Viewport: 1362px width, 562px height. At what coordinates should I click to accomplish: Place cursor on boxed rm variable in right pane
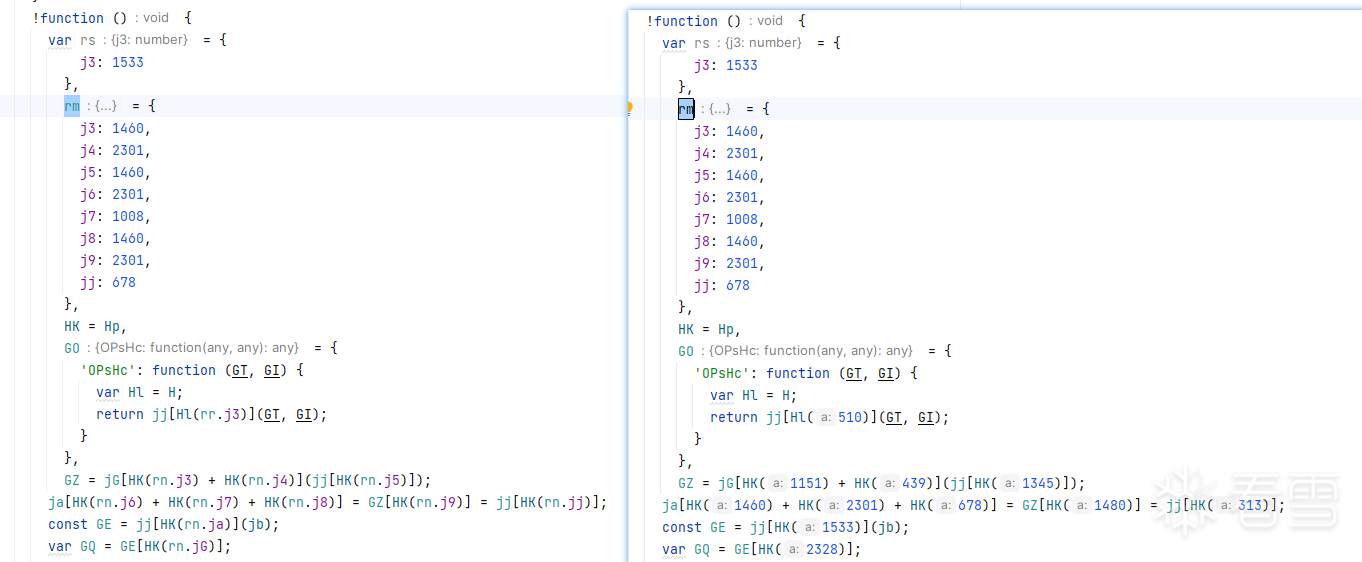coord(686,109)
